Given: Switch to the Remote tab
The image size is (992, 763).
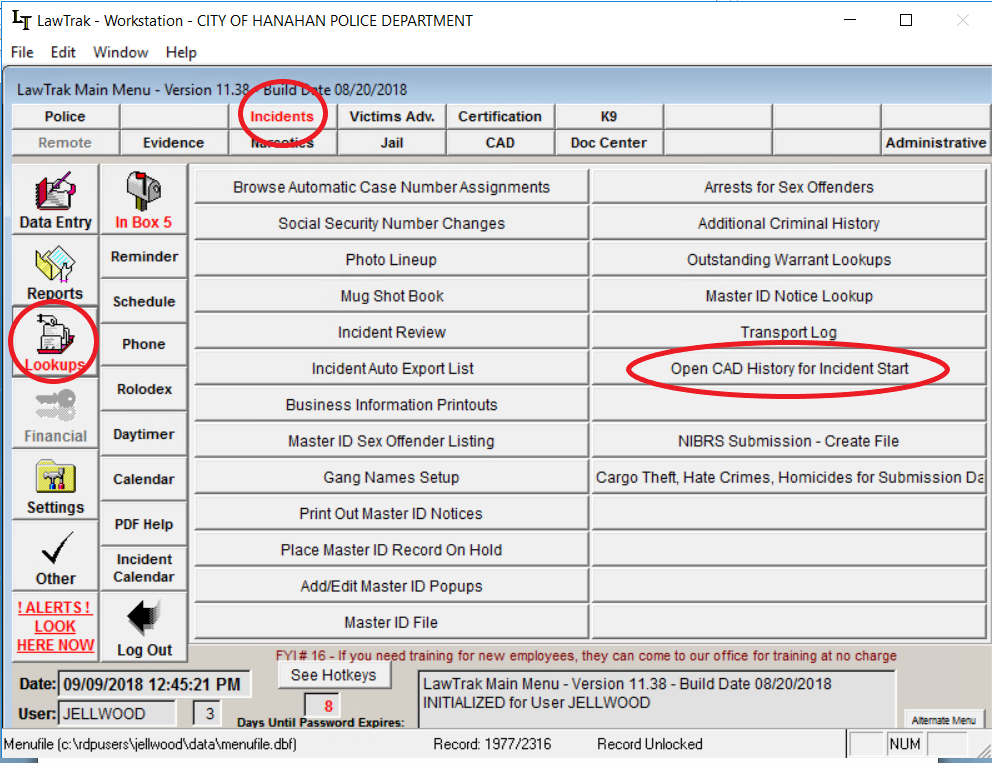Looking at the screenshot, I should point(65,143).
